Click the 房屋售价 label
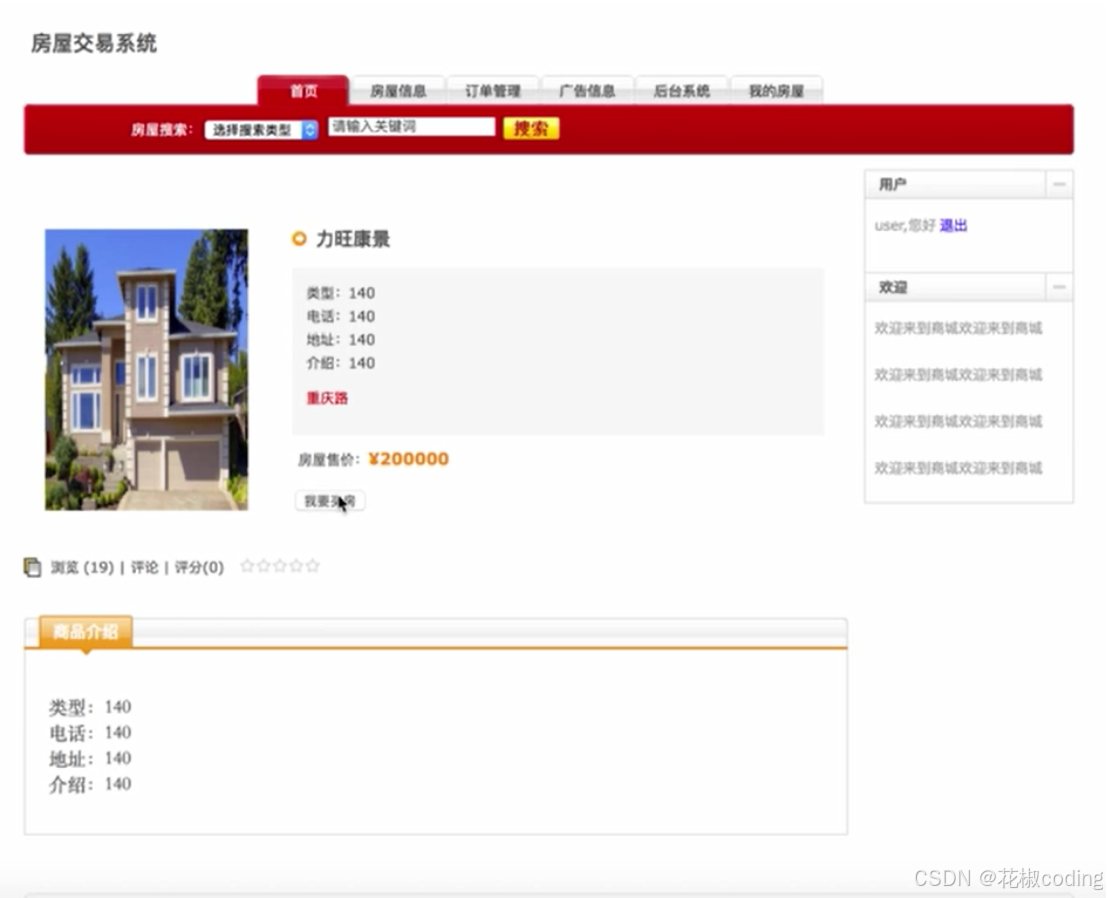The width and height of the screenshot is (1107, 898). [328, 460]
